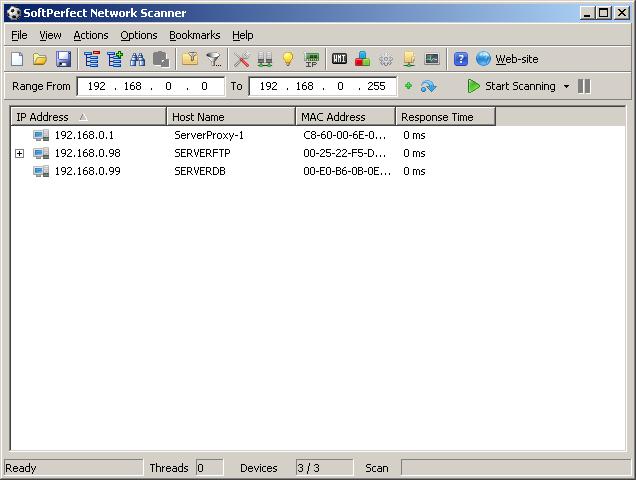
Task: Open help with the blue question icon
Action: coord(461,59)
